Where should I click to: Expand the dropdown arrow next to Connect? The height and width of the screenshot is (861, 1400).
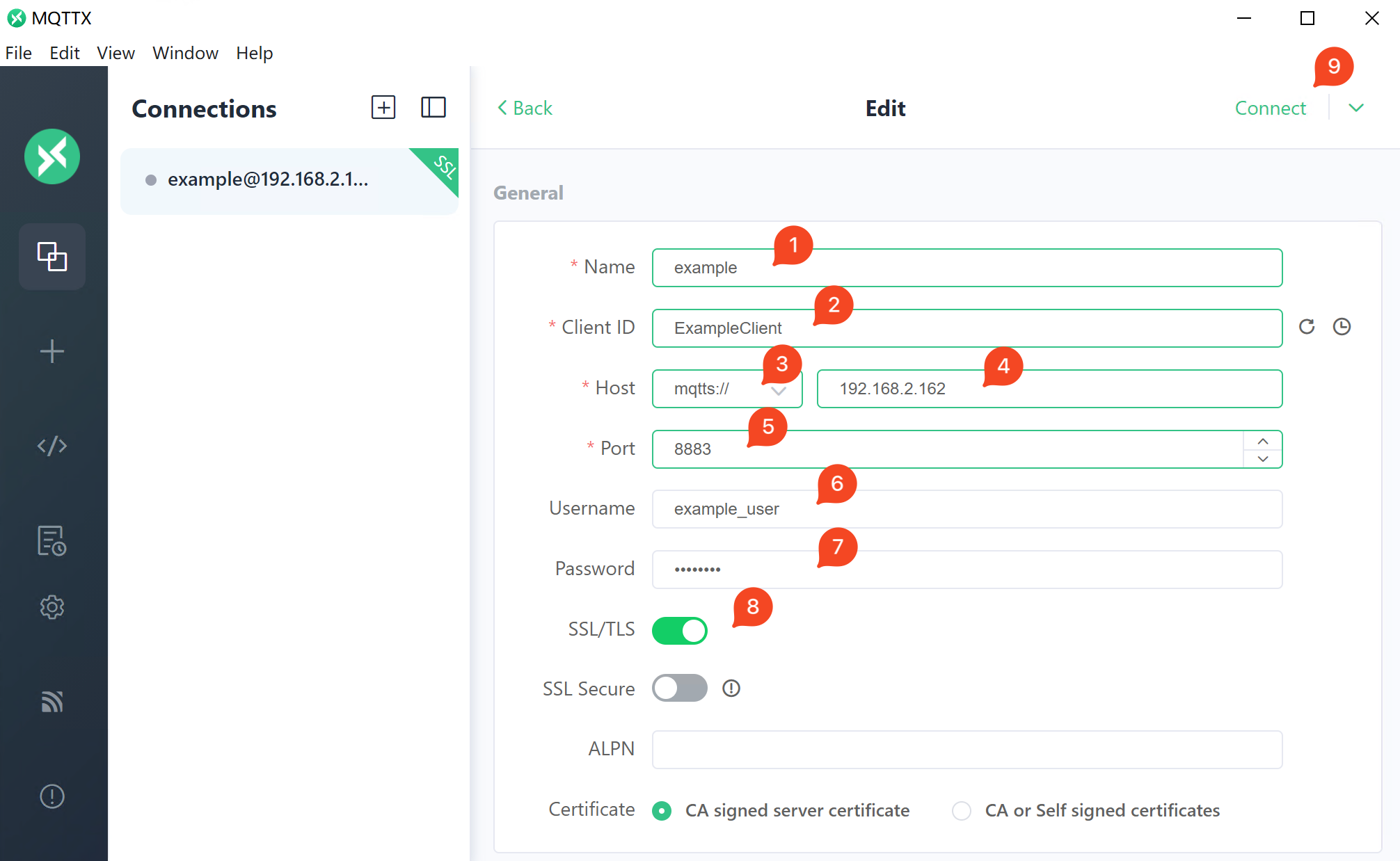coord(1356,108)
